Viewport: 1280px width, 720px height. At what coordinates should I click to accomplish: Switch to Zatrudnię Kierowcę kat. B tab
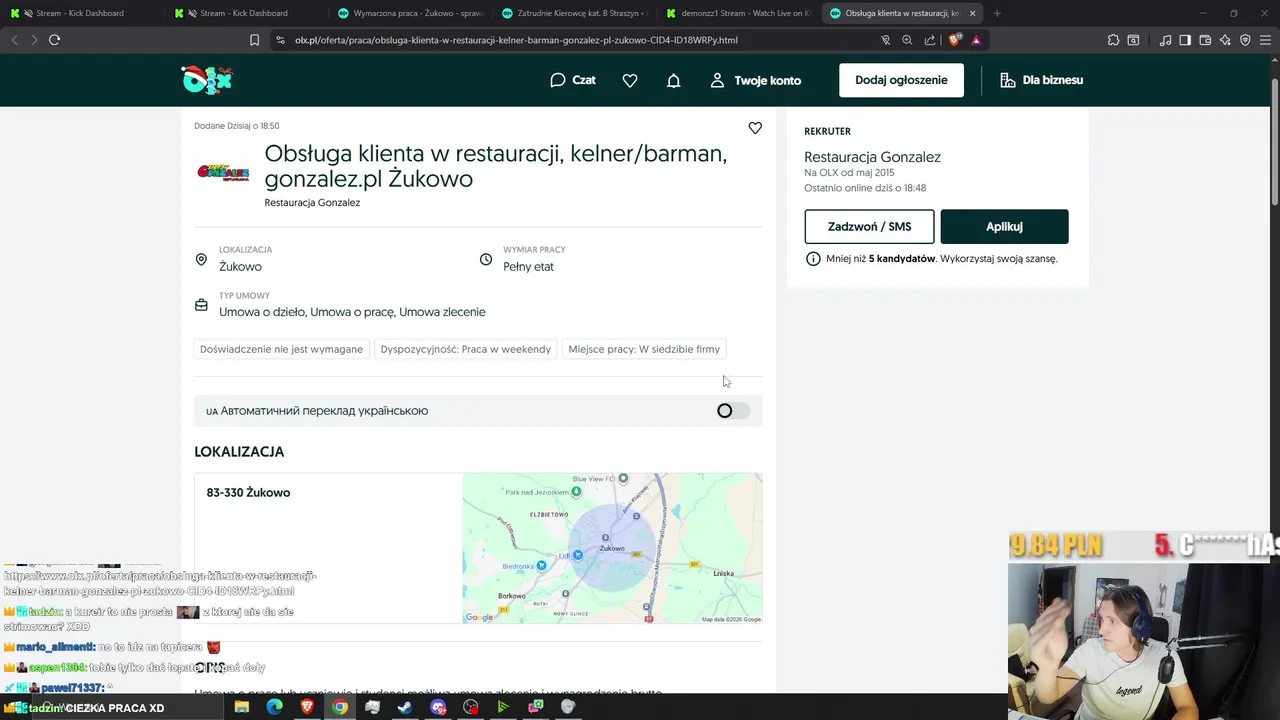point(573,13)
